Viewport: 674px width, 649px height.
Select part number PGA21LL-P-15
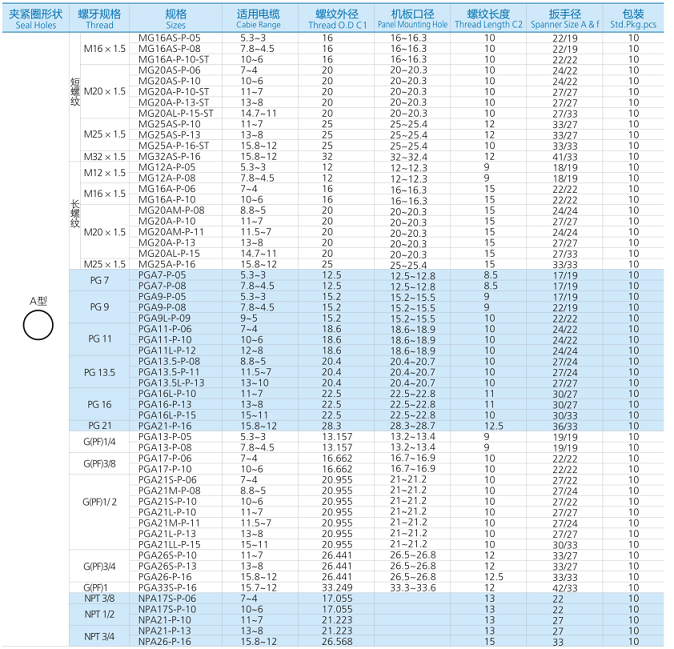[x=169, y=544]
